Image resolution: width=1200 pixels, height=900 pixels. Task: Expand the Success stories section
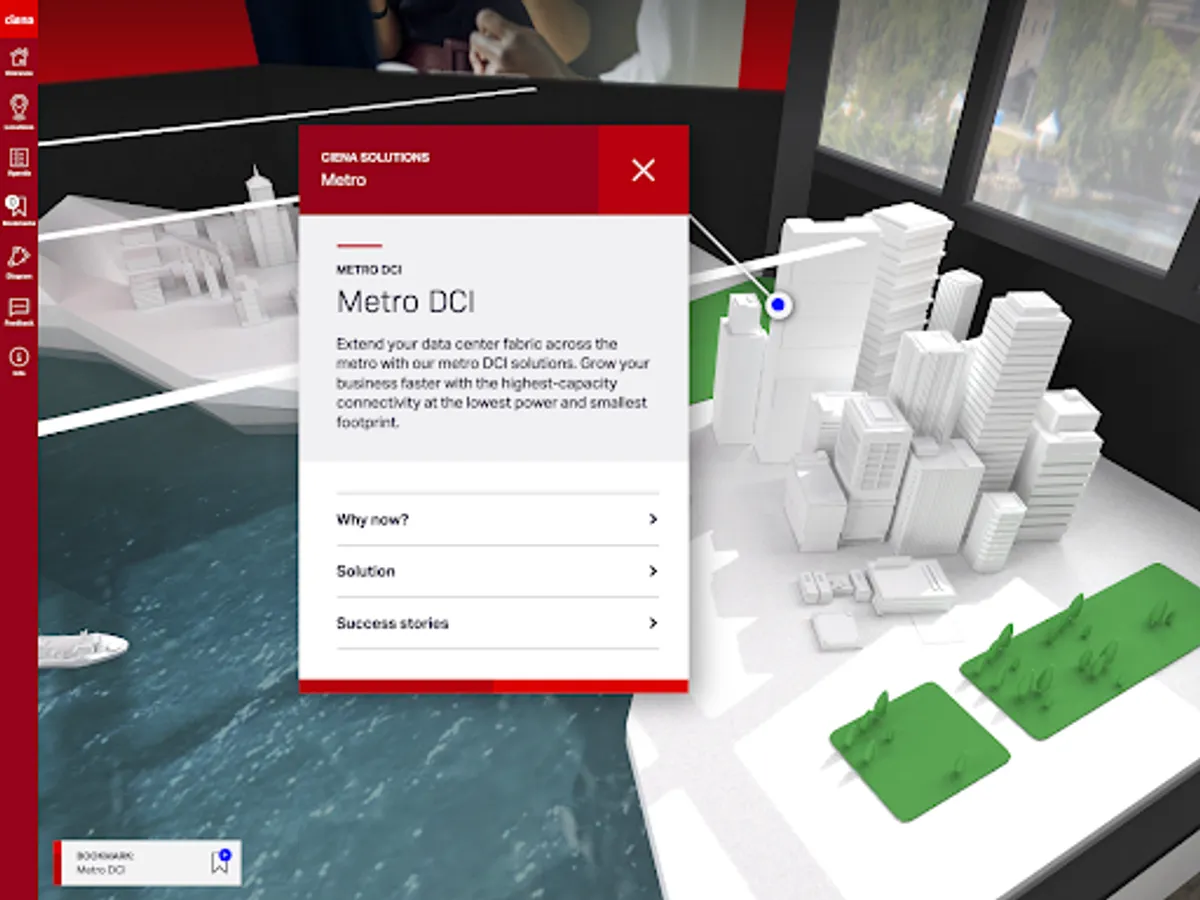(497, 623)
